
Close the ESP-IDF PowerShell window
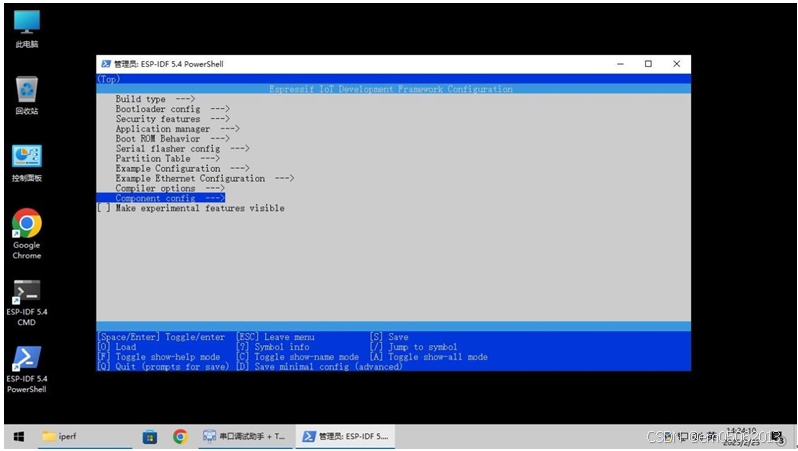(x=676, y=64)
